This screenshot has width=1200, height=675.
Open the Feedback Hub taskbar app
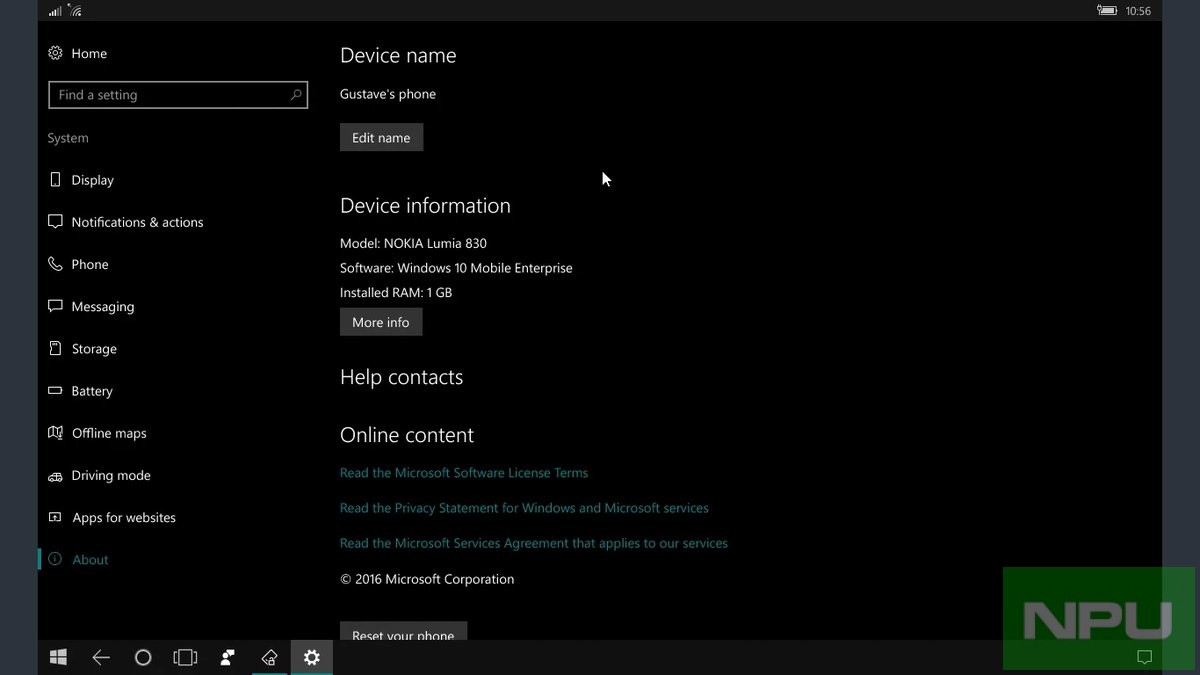(x=228, y=657)
